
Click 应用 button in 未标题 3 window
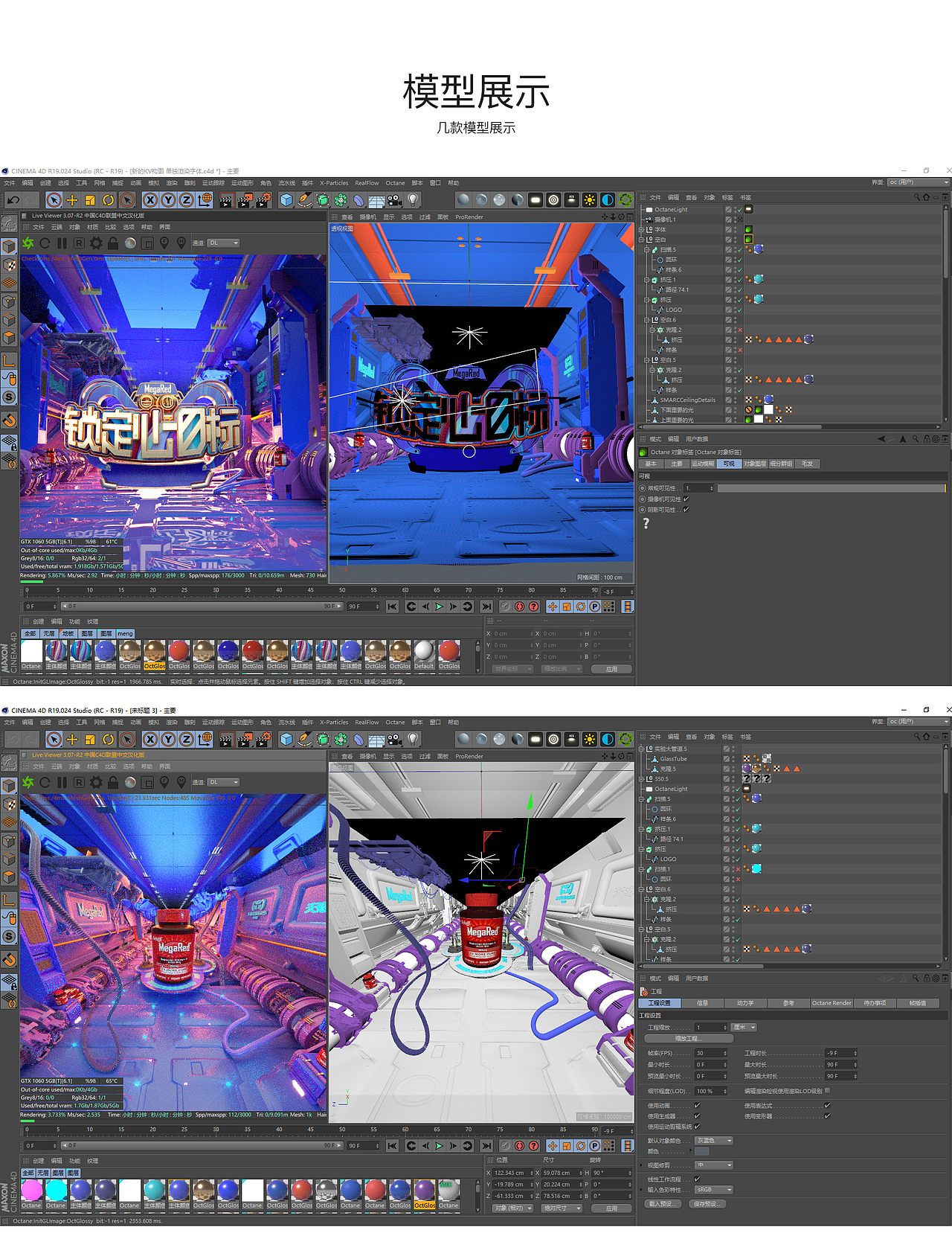pyautogui.click(x=611, y=1208)
